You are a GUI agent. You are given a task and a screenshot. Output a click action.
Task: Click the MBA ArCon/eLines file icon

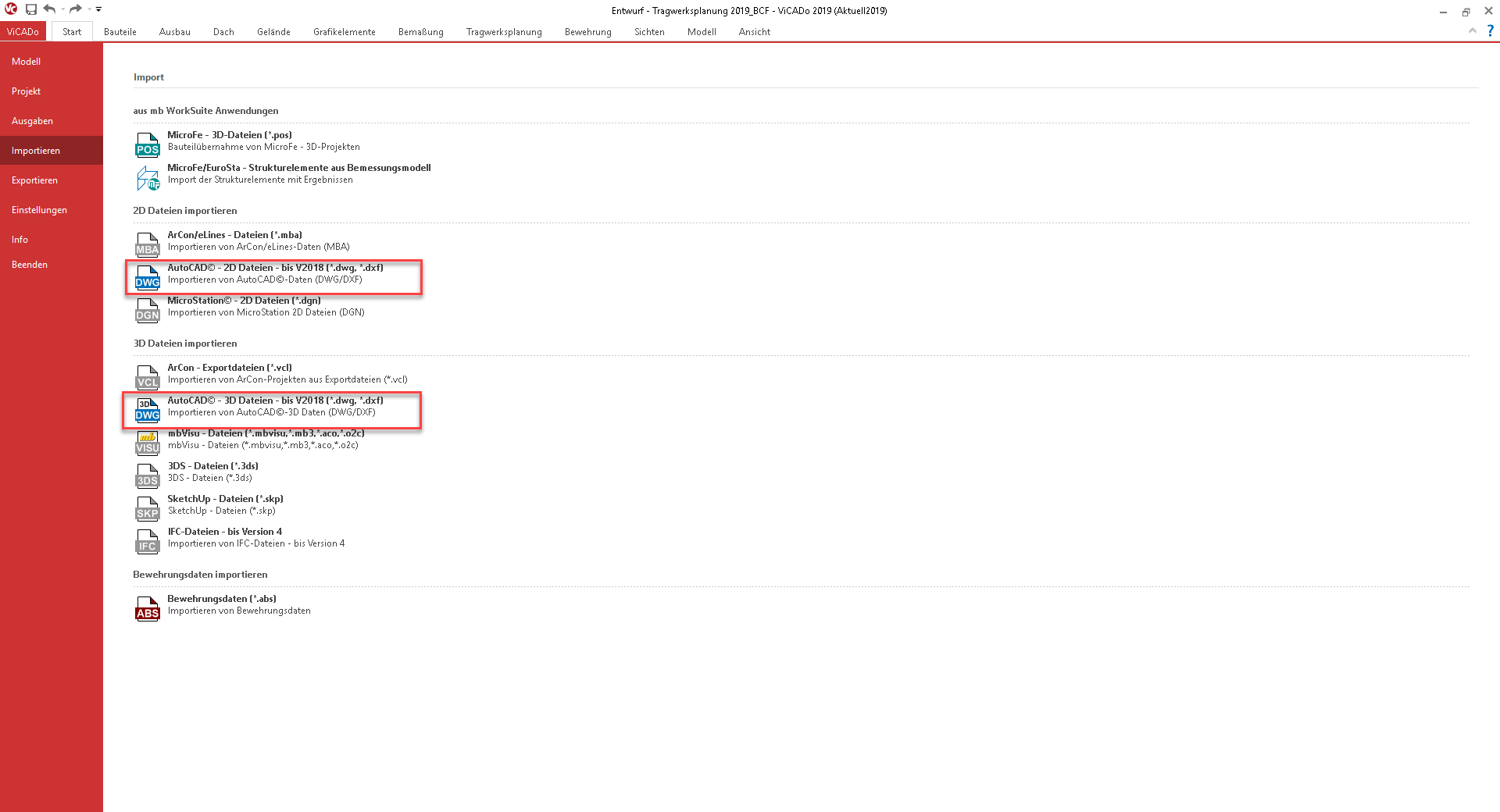tap(148, 245)
